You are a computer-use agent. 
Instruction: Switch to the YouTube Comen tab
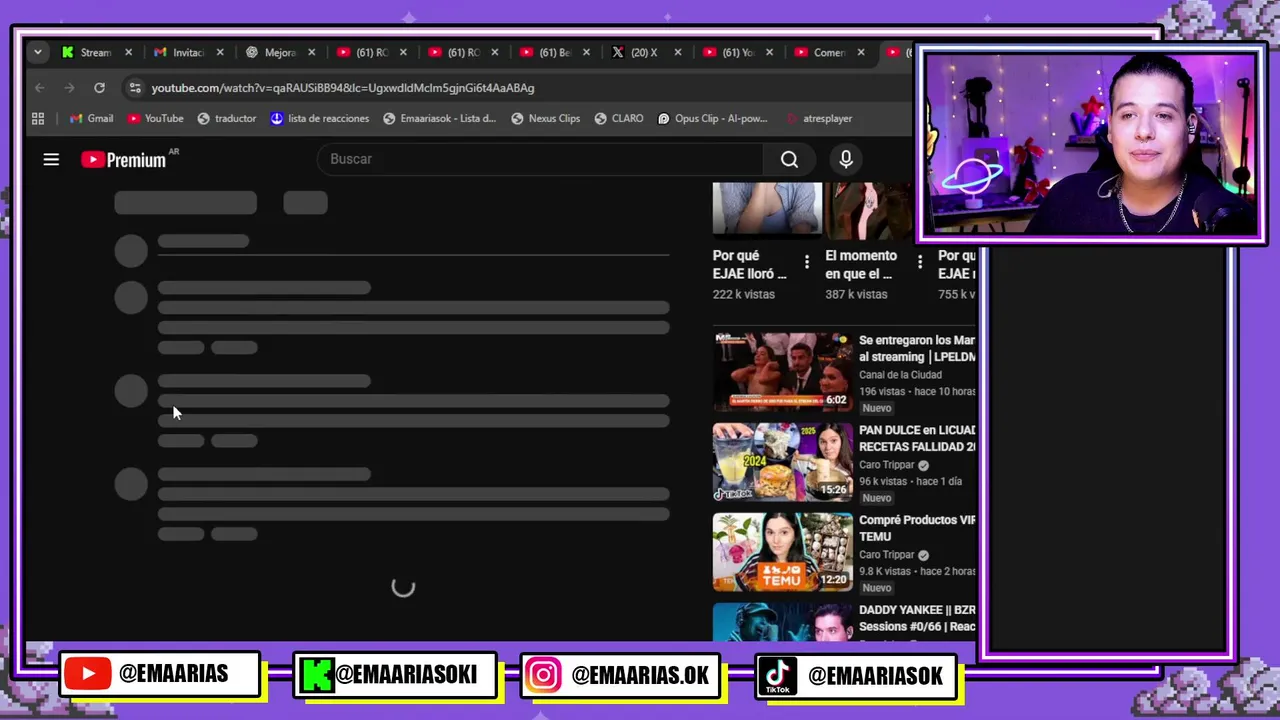(x=820, y=52)
